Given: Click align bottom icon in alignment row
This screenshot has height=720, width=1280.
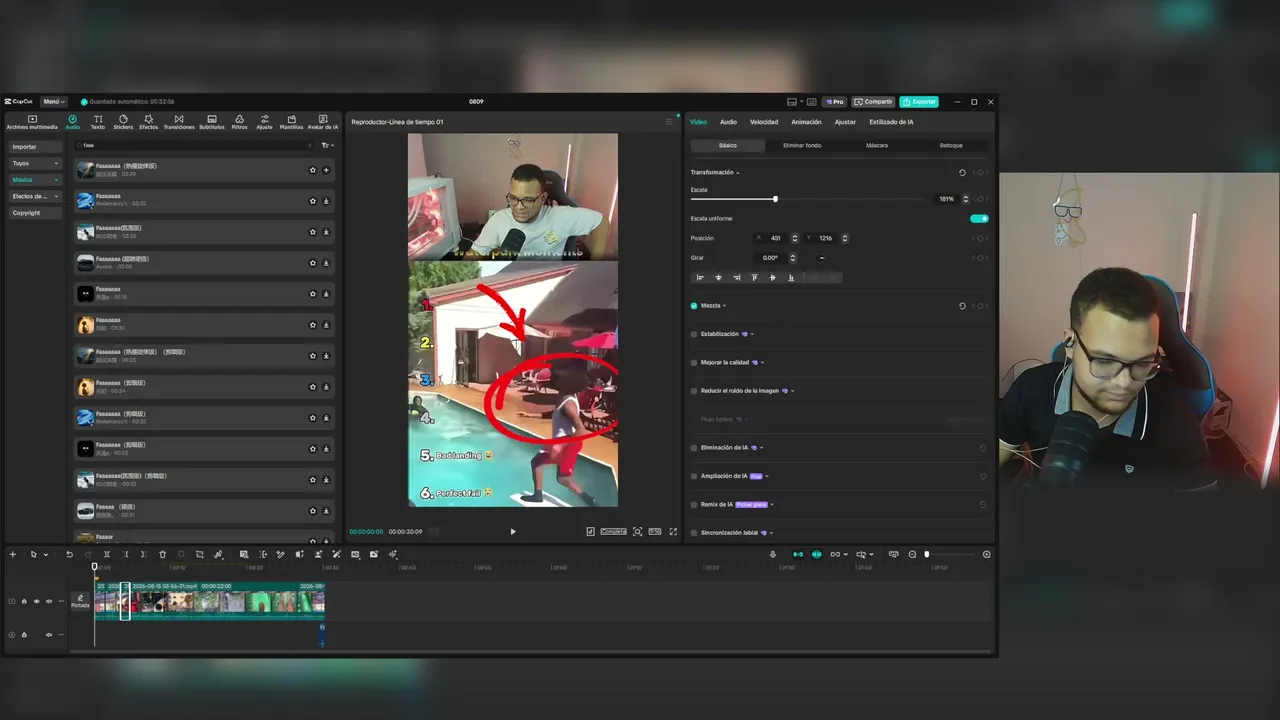Looking at the screenshot, I should coord(791,278).
